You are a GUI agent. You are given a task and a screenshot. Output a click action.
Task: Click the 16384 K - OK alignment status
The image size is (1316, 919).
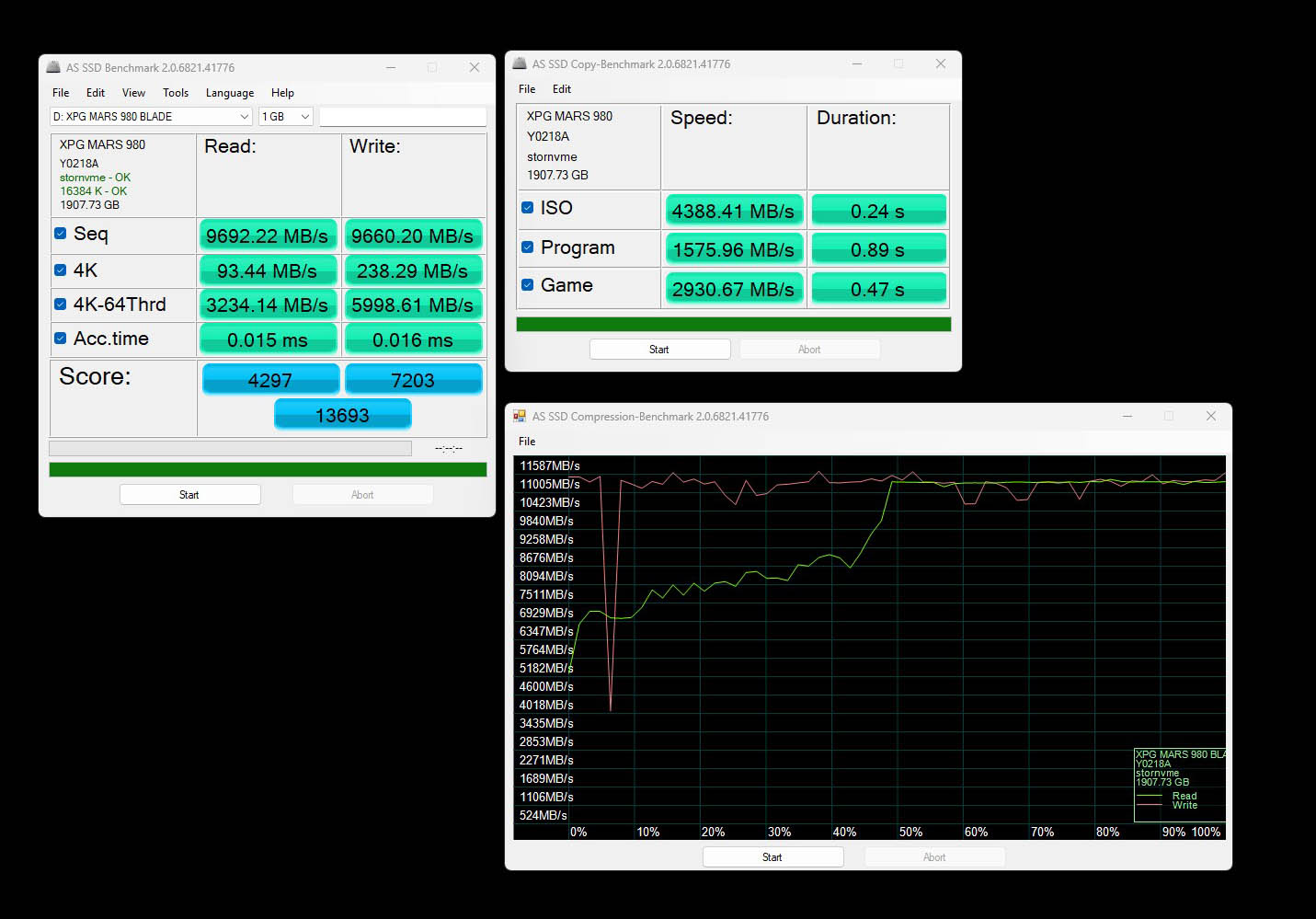[x=94, y=191]
